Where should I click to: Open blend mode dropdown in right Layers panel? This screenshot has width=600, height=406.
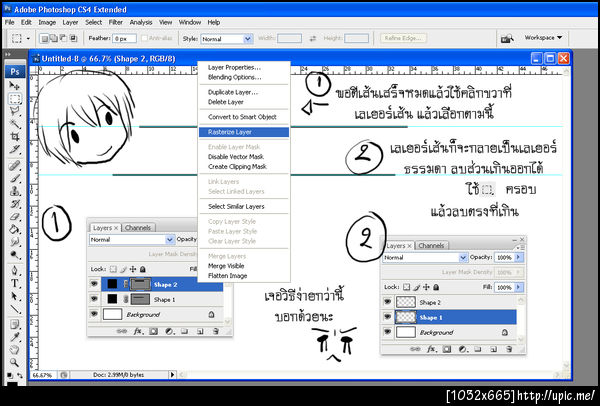point(425,258)
